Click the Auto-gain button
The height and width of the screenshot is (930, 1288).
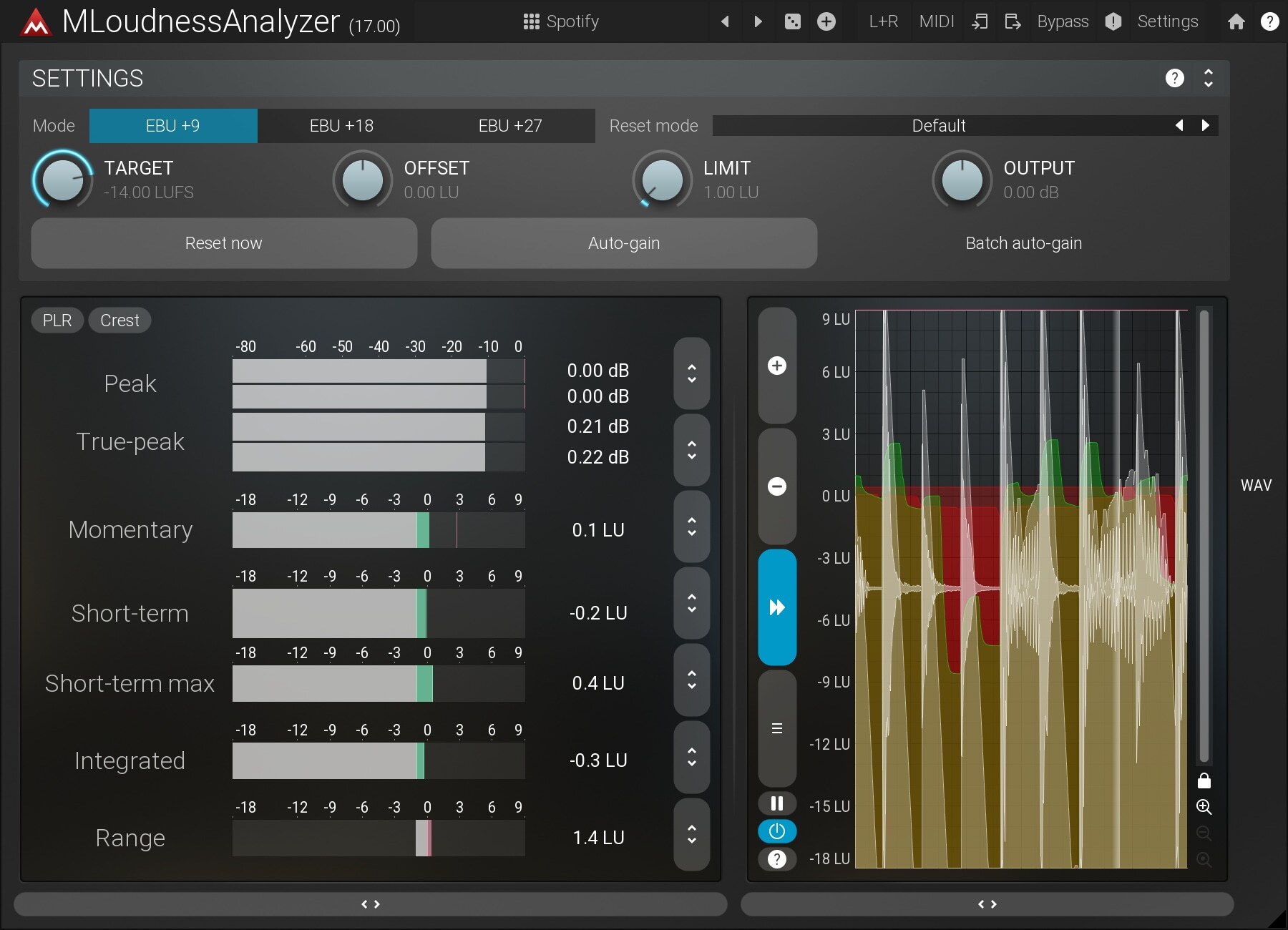[624, 243]
